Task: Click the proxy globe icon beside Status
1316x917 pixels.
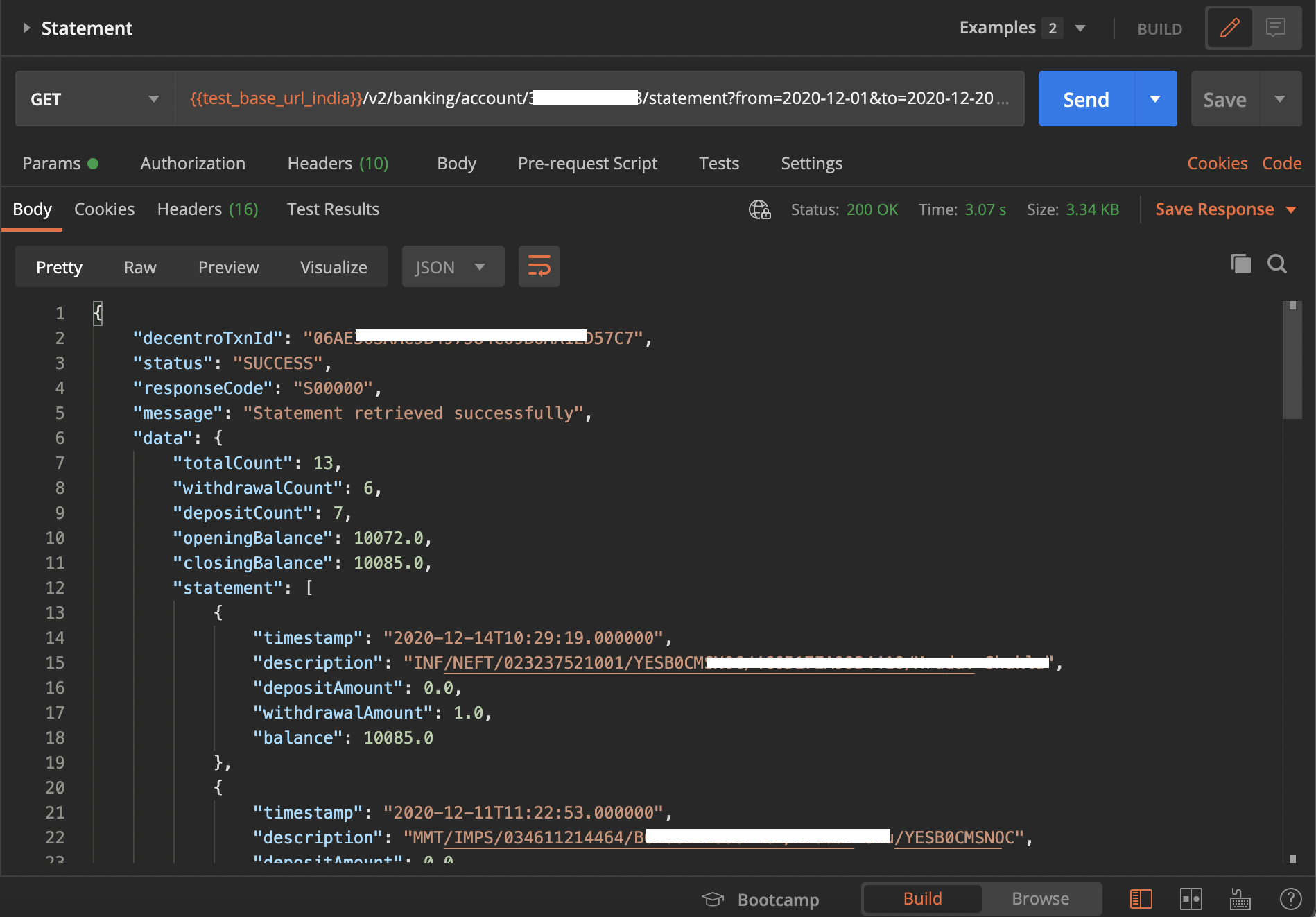Action: point(759,209)
